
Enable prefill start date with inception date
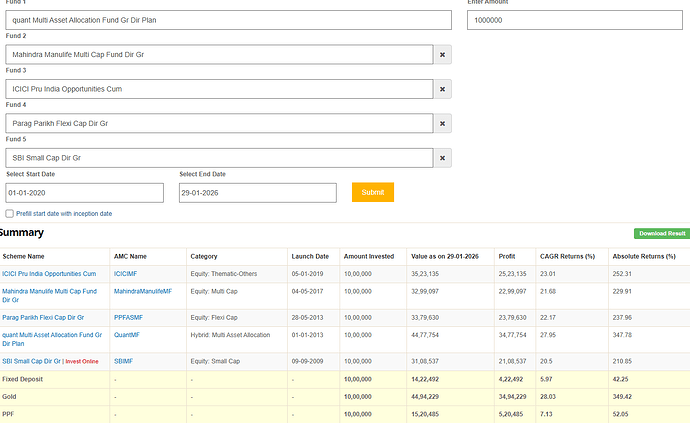pos(10,213)
